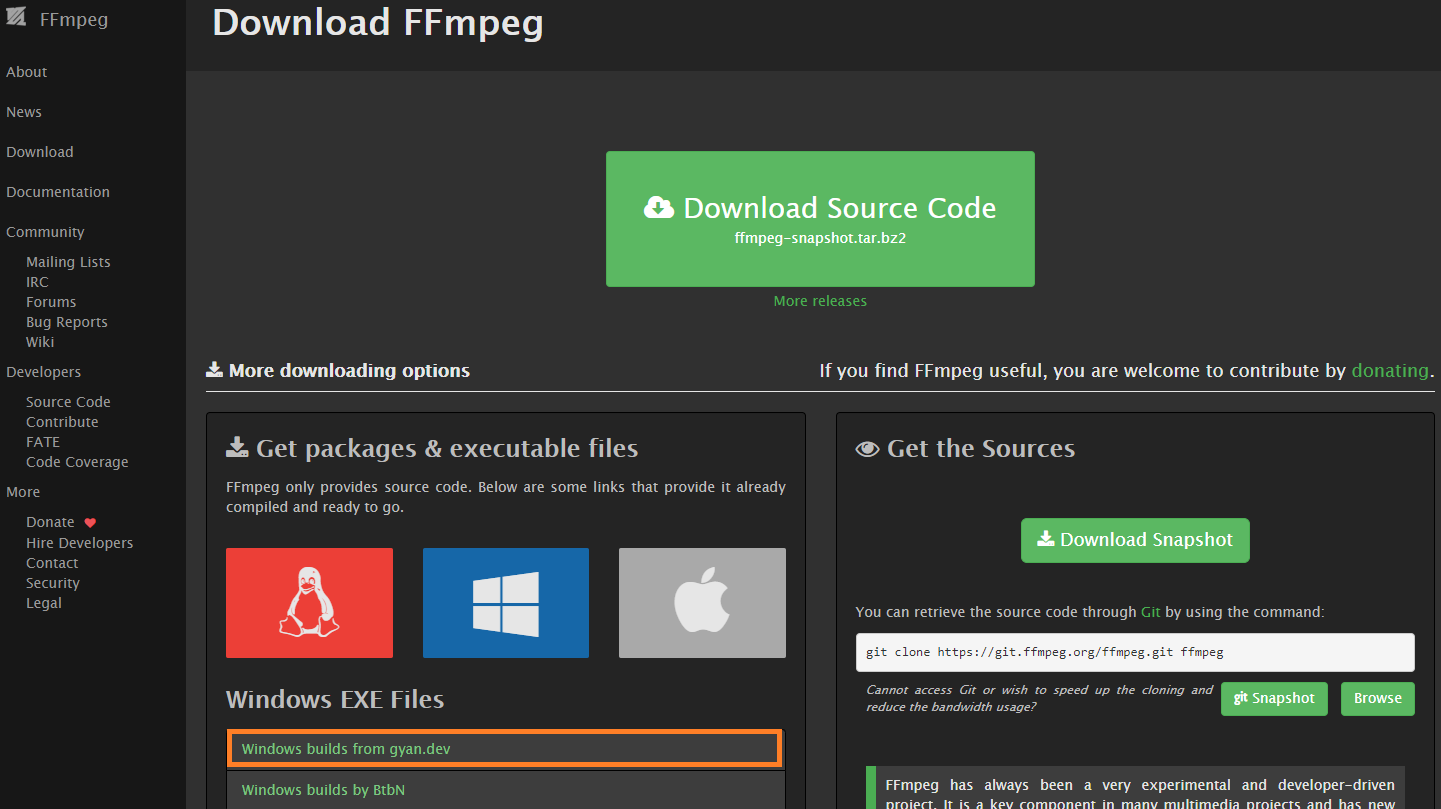
Task: Click the git clone command field
Action: [1135, 652]
